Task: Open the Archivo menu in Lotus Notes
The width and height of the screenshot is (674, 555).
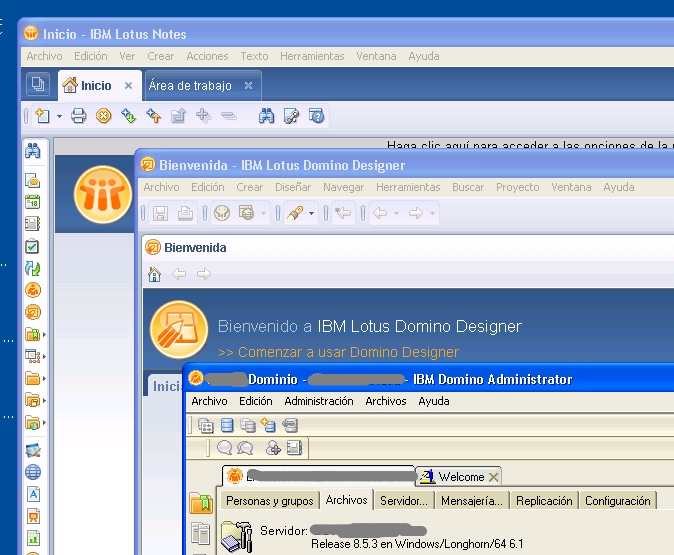Action: [44, 56]
